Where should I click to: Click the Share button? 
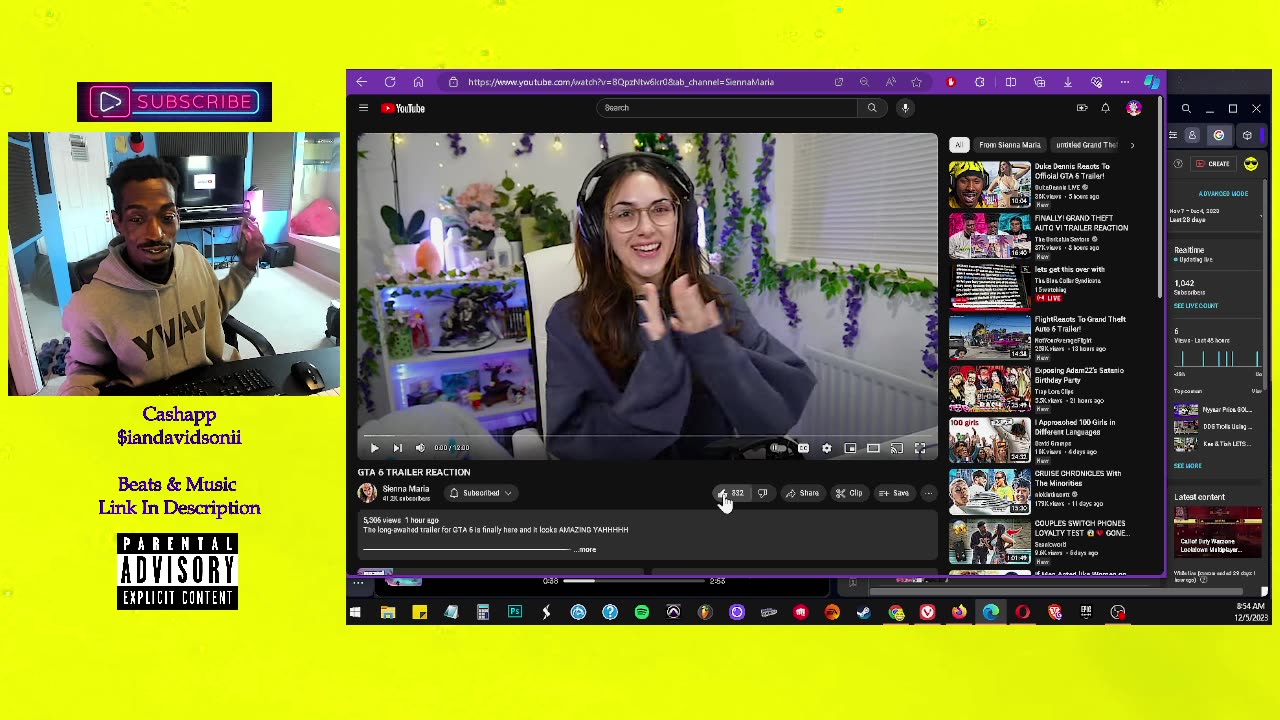802,493
